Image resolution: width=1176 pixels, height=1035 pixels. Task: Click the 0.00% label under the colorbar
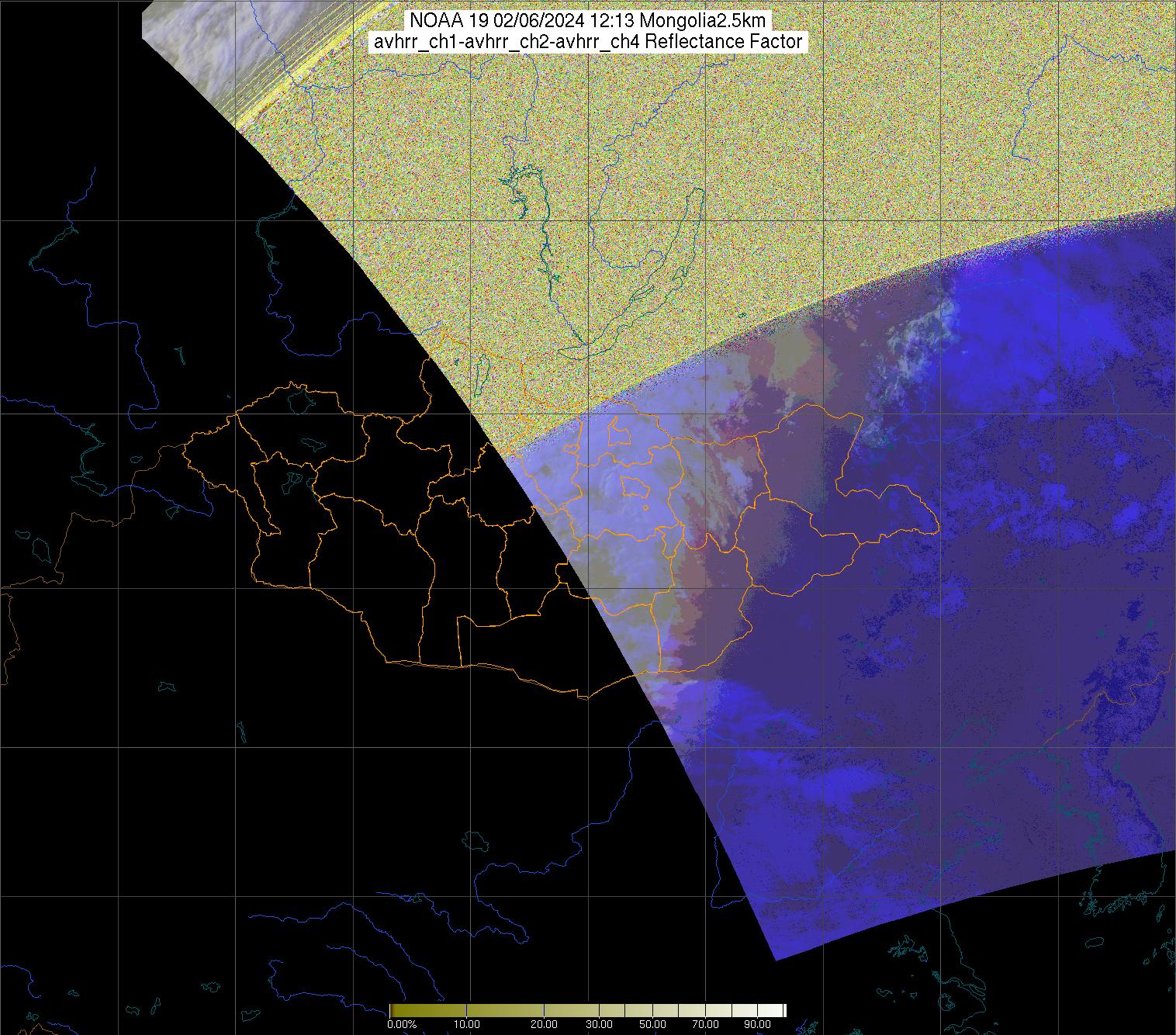pyautogui.click(x=402, y=1024)
